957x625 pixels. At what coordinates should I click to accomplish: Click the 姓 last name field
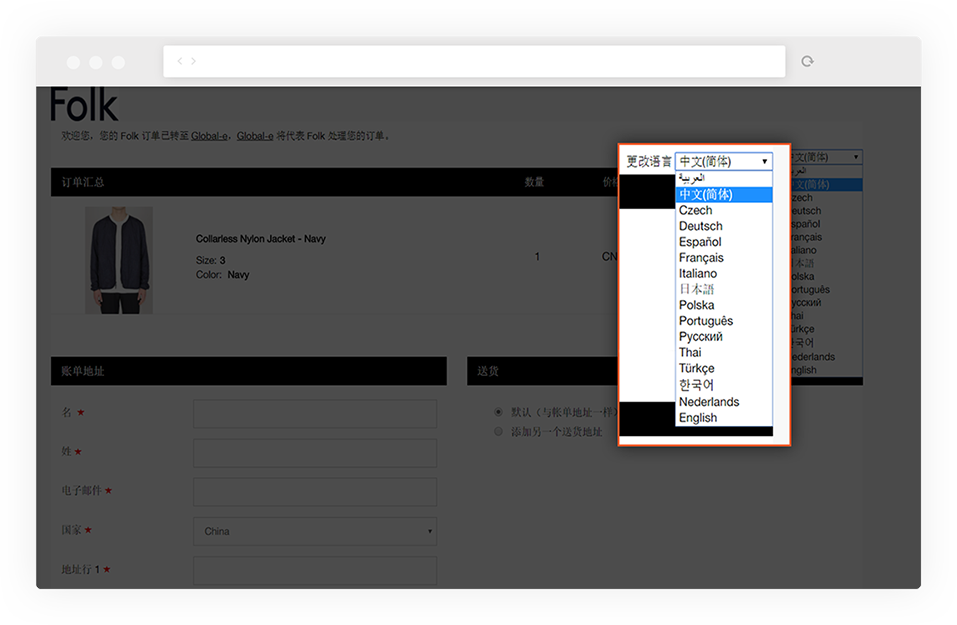[315, 453]
